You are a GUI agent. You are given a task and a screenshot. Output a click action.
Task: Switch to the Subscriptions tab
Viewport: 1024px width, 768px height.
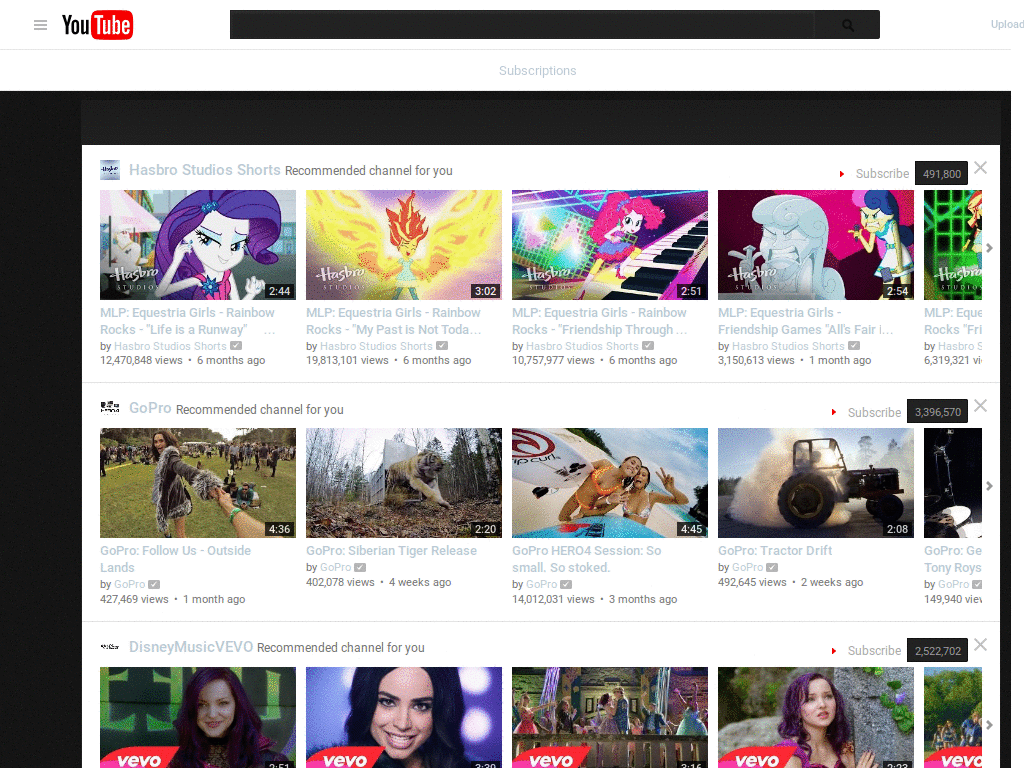[x=537, y=71]
